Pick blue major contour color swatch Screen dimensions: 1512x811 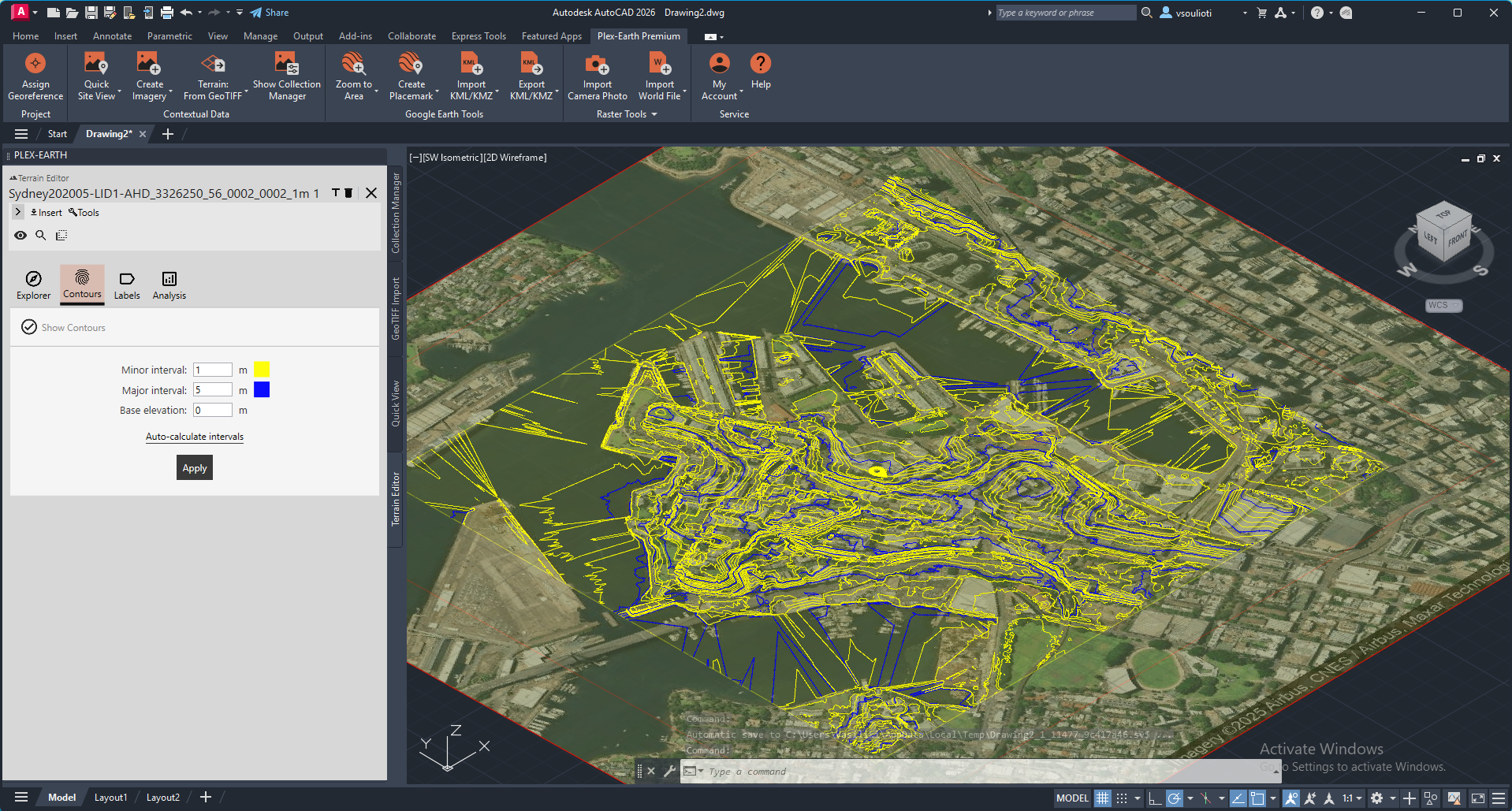tap(262, 389)
